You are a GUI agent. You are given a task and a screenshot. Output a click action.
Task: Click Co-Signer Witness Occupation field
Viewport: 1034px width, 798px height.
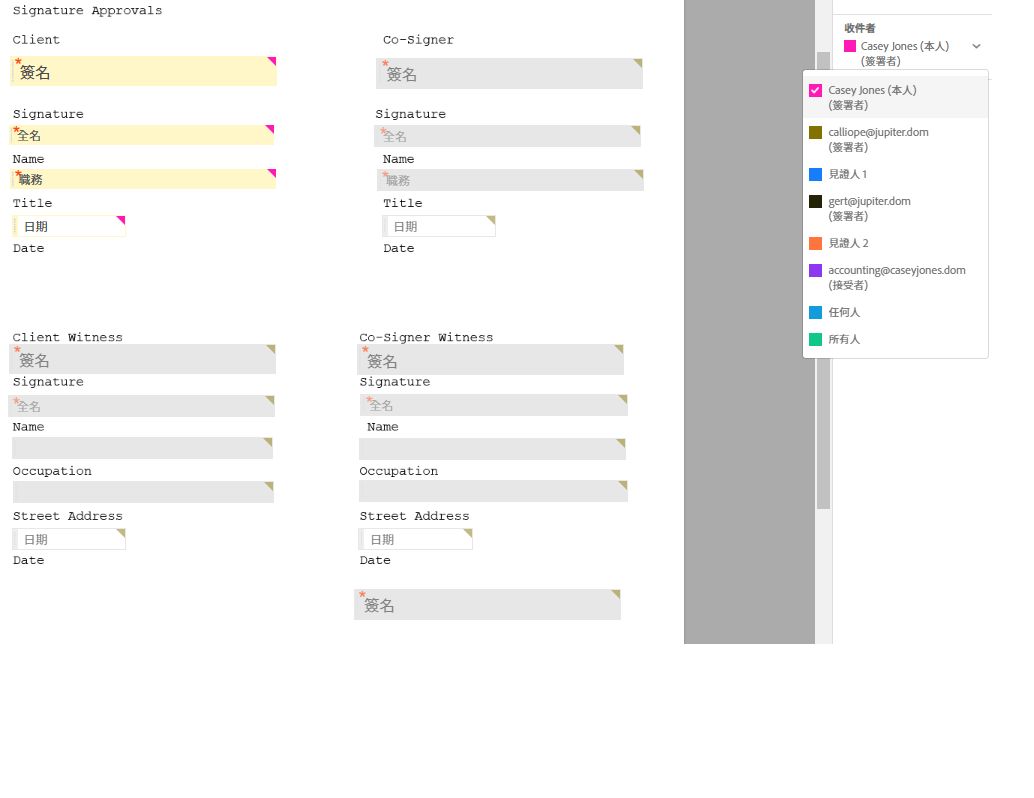tap(492, 449)
